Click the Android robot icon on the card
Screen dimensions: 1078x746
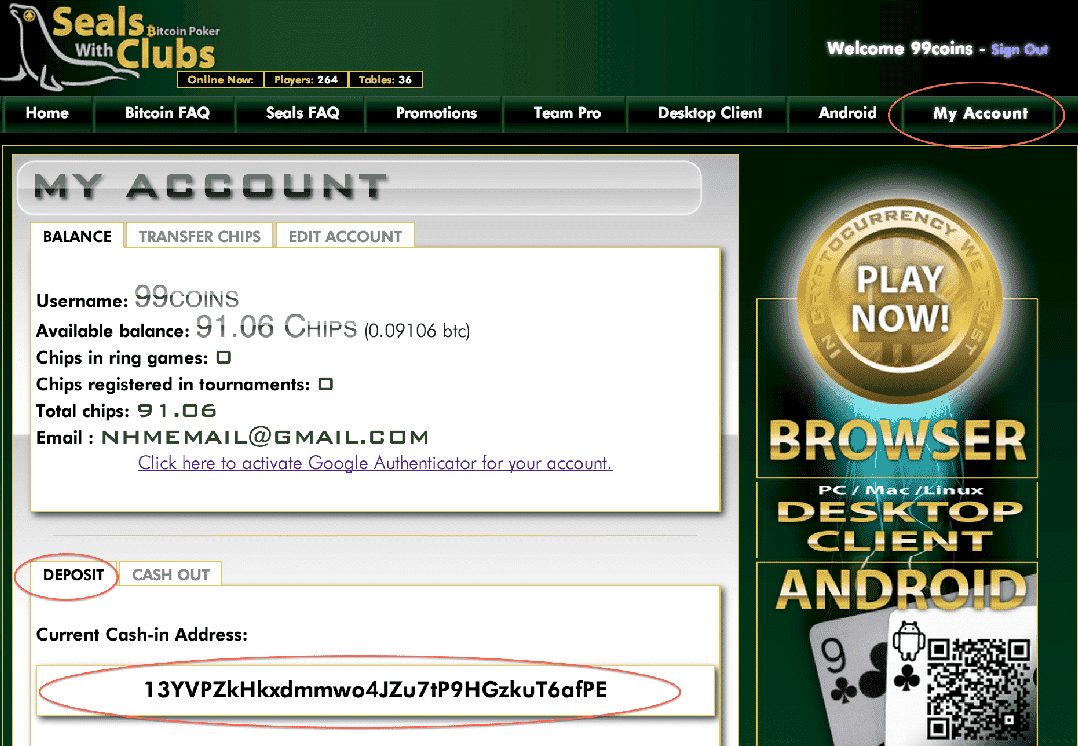(909, 639)
